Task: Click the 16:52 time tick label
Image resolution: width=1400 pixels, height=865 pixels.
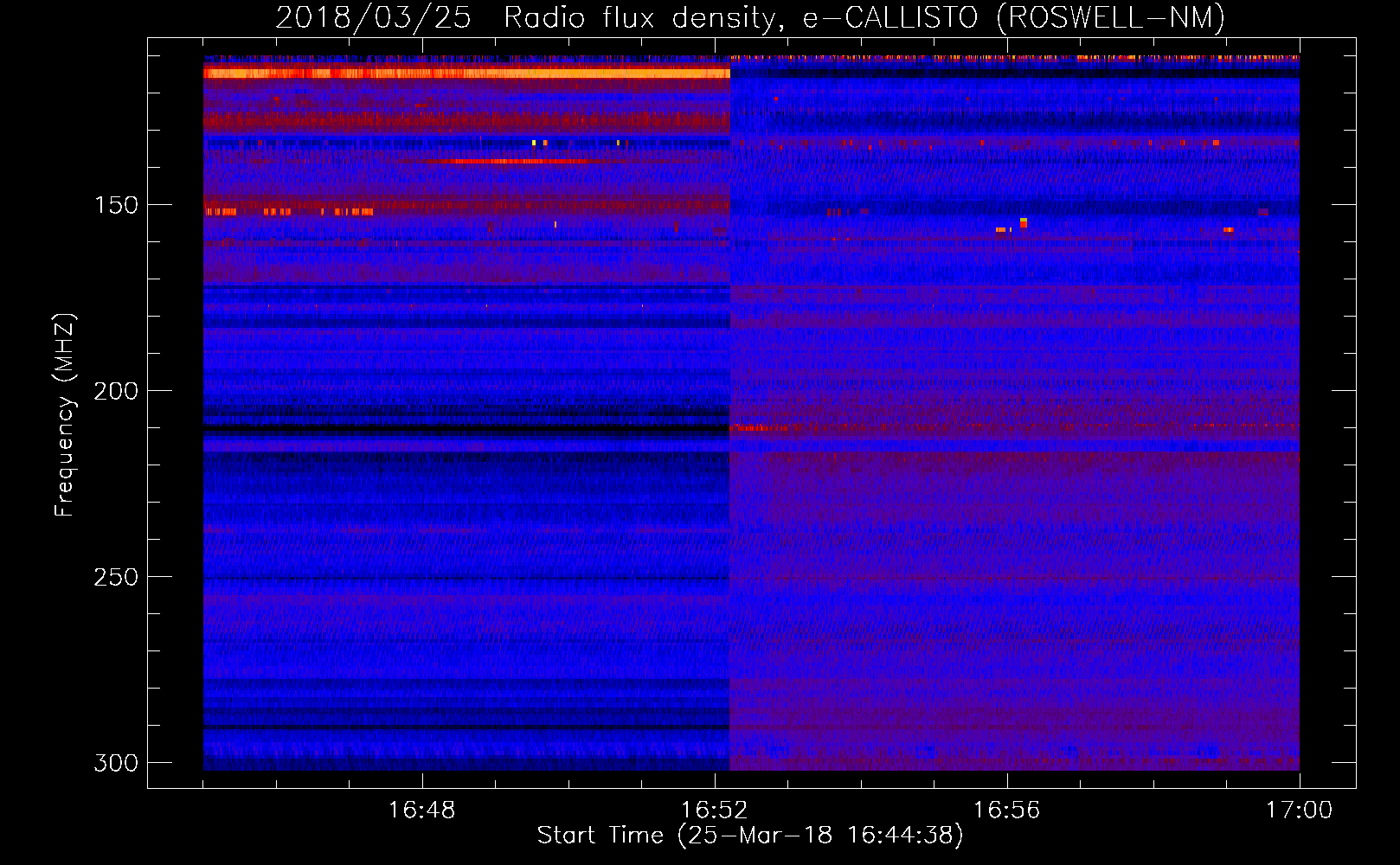Action: coord(714,811)
